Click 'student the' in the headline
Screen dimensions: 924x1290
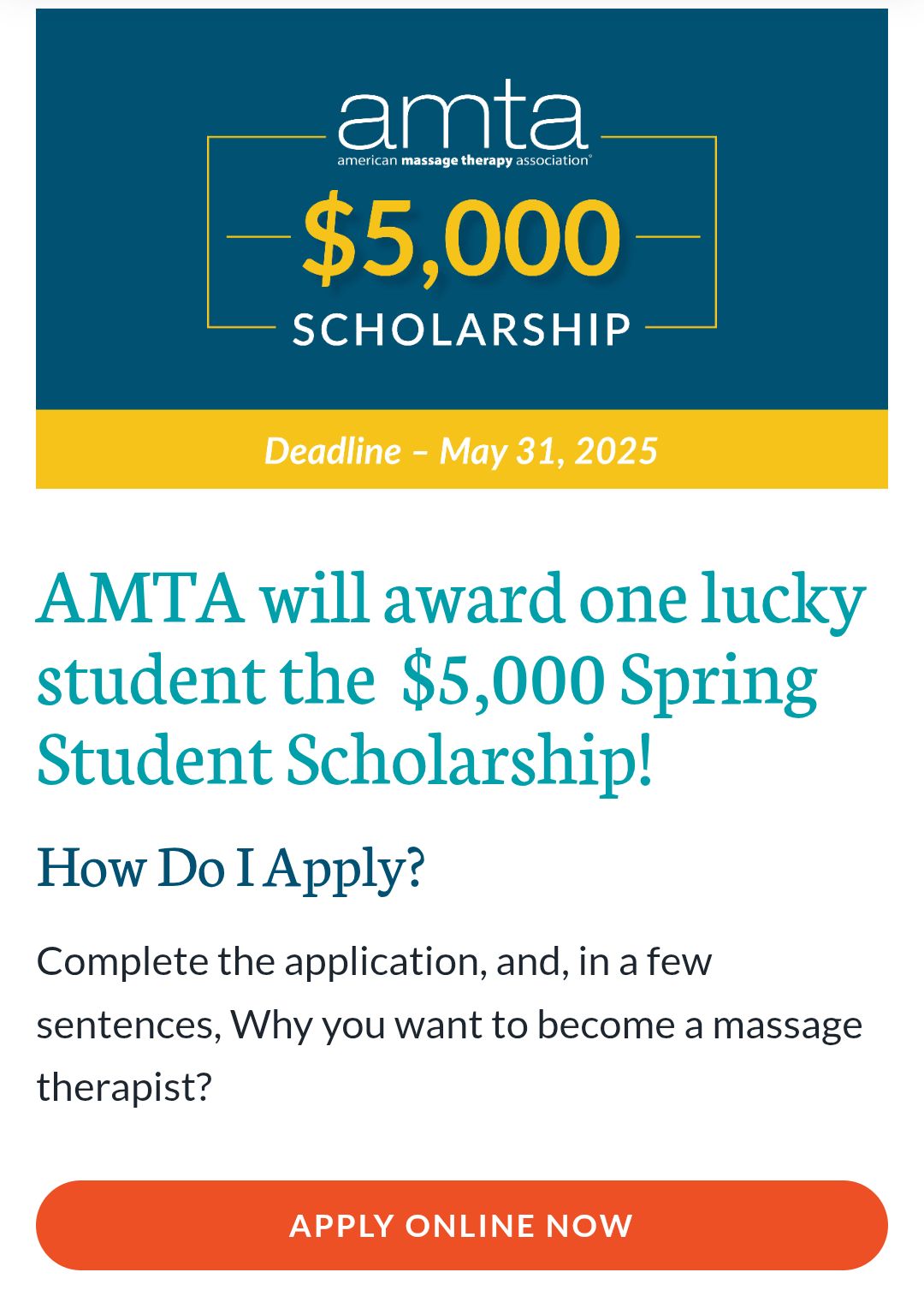[206, 679]
